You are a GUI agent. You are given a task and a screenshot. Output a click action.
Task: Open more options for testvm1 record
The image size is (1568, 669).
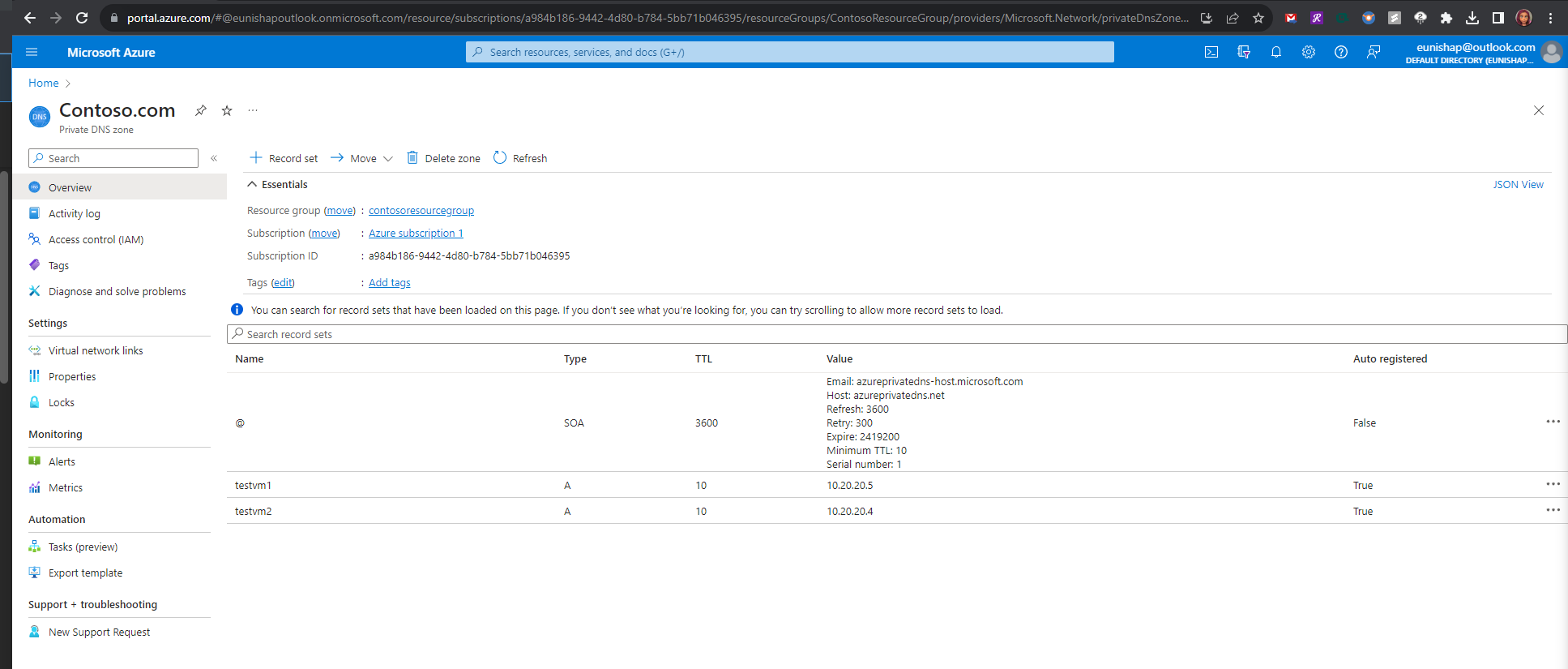(1553, 484)
